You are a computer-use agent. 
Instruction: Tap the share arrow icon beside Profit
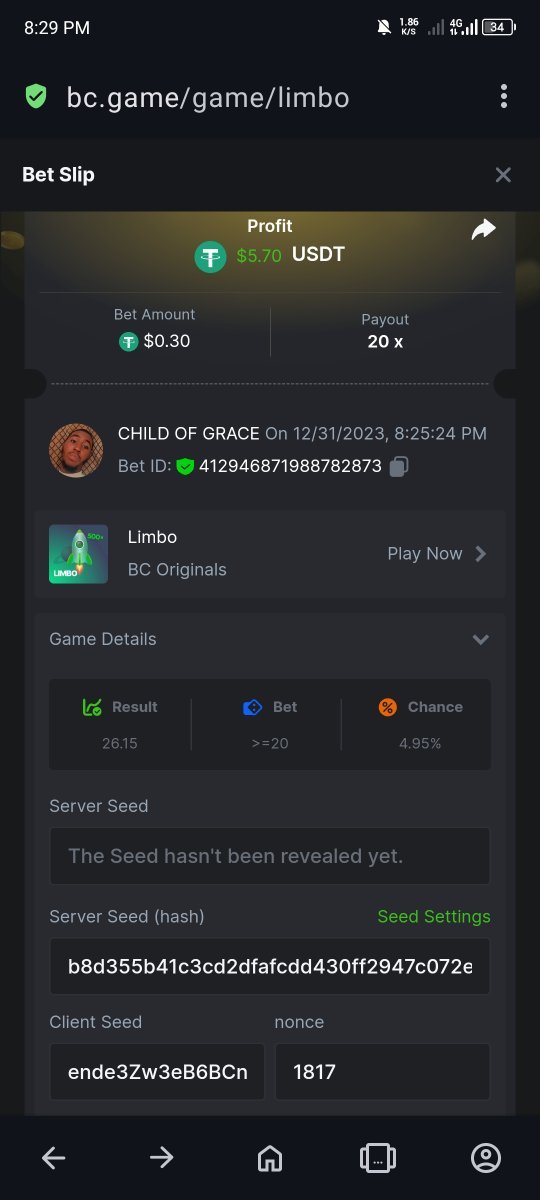tap(483, 230)
